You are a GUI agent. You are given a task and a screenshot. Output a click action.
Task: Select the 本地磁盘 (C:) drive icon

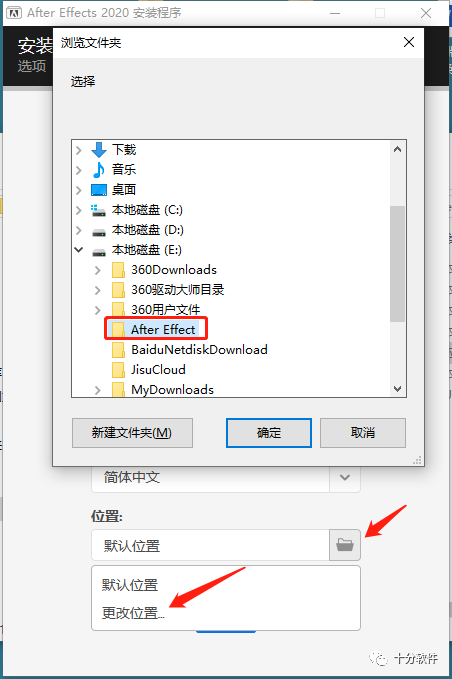tap(99, 210)
